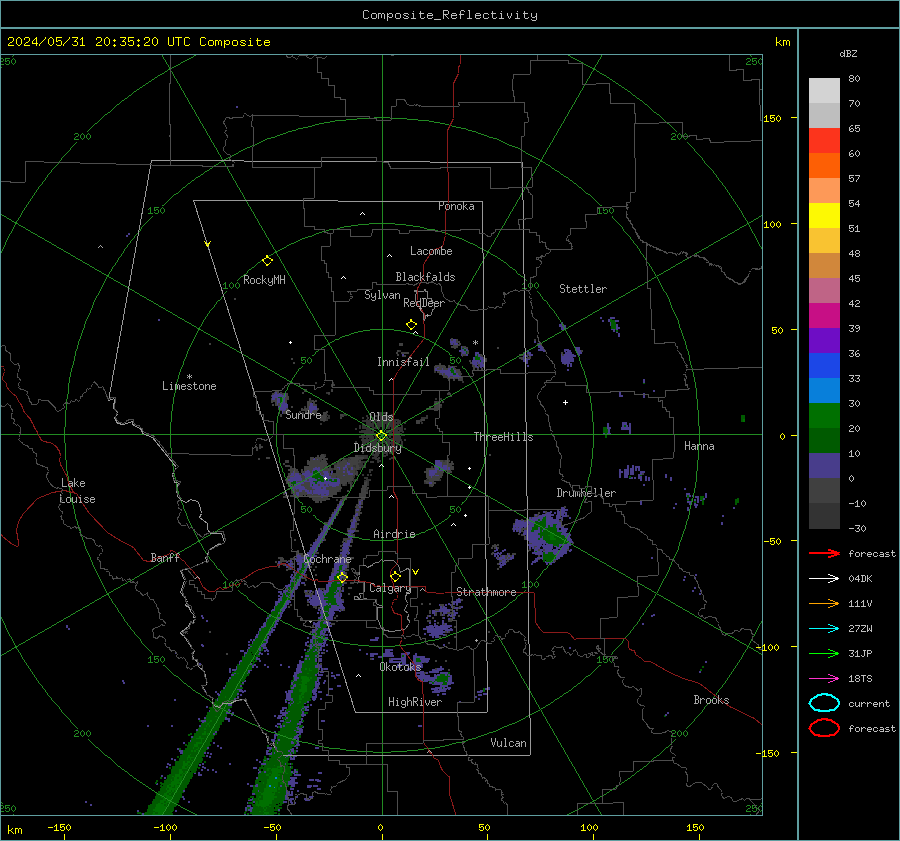The height and width of the screenshot is (841, 900).
Task: Click the yellow diamond marker at RockyMH
Action: (267, 261)
